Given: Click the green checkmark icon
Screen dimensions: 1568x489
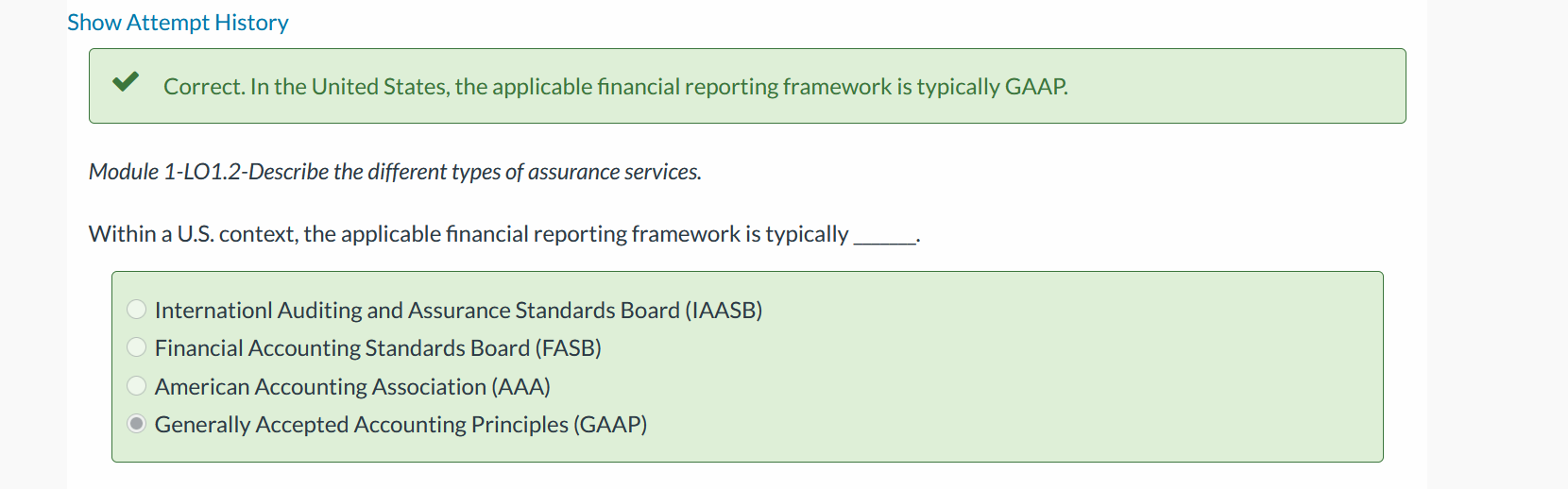Looking at the screenshot, I should point(126,82).
